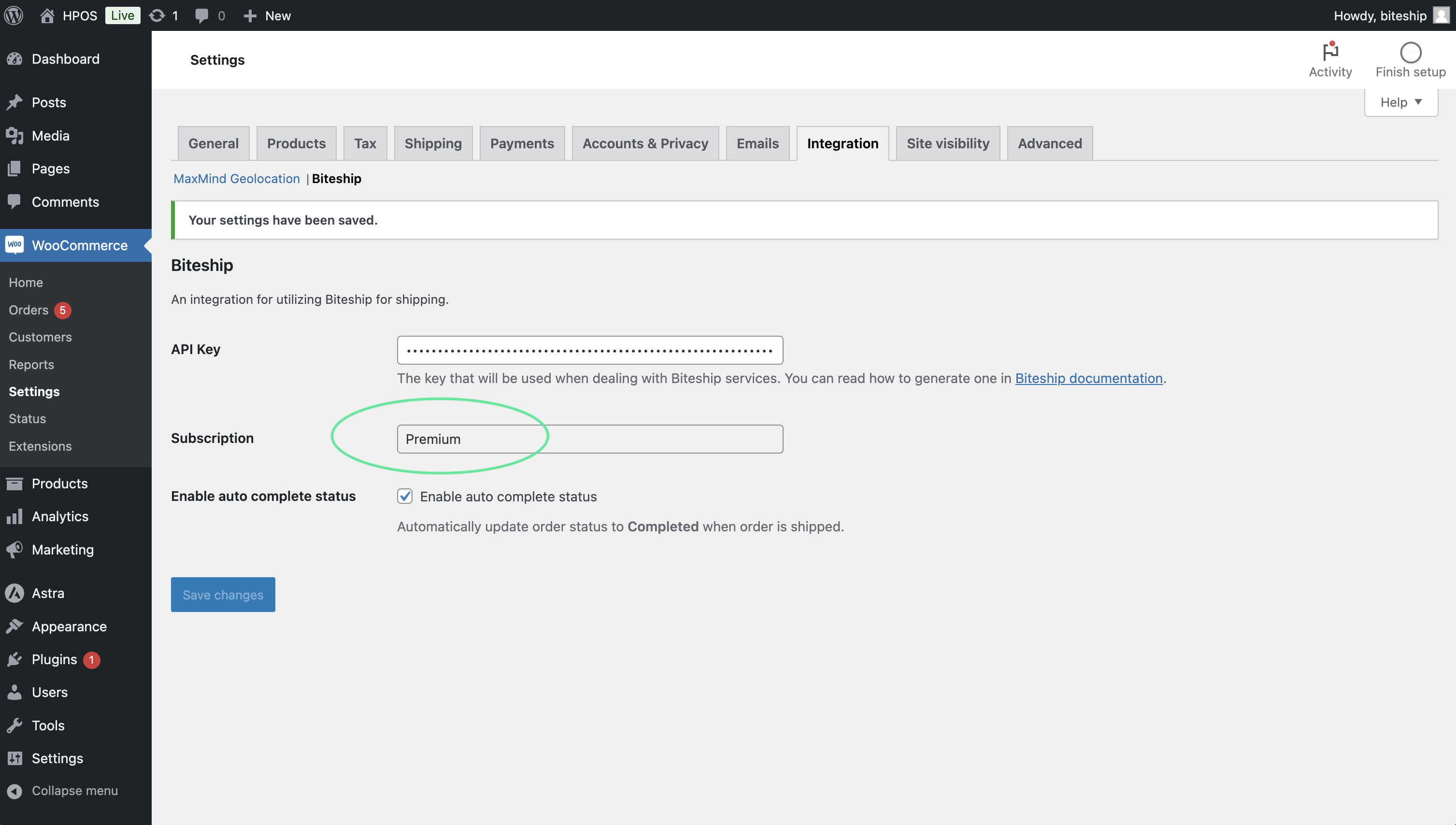This screenshot has height=825, width=1456.
Task: Toggle Enable auto complete status checkbox
Action: pyautogui.click(x=404, y=497)
